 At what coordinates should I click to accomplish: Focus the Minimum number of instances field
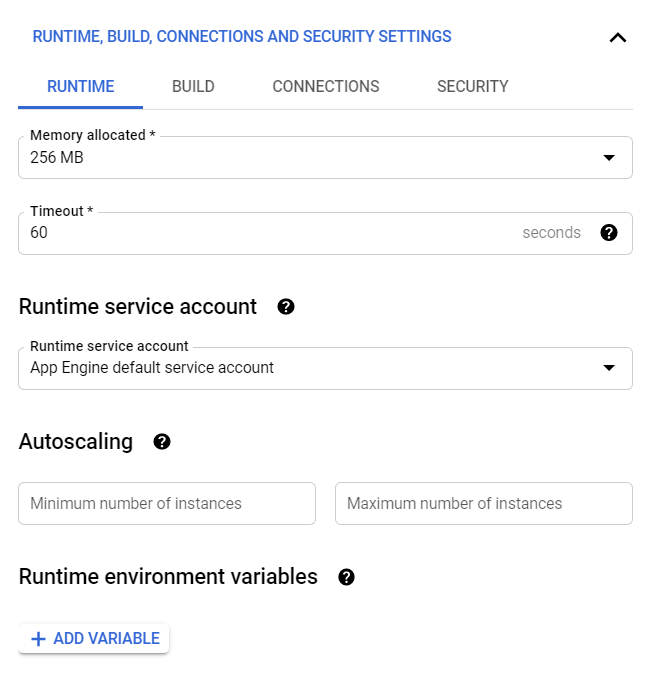pyautogui.click(x=167, y=504)
